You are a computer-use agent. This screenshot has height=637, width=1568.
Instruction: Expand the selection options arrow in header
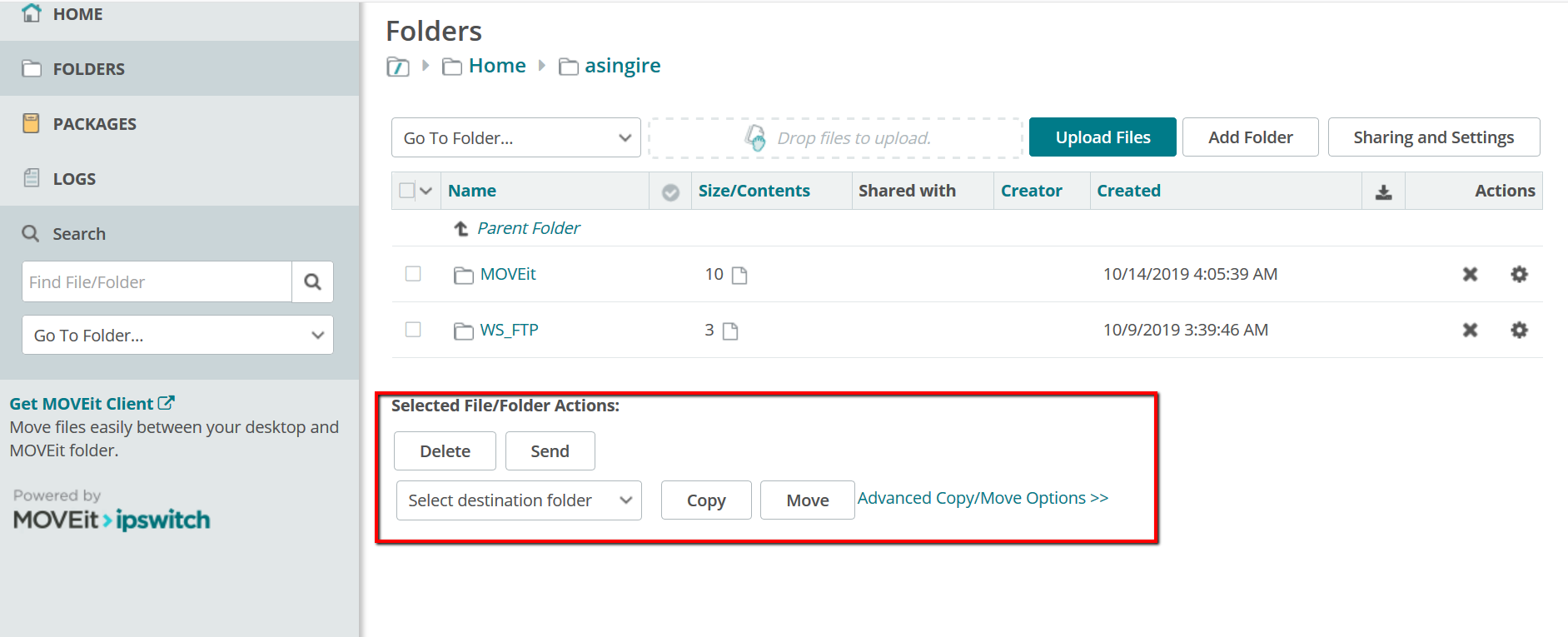click(x=426, y=191)
